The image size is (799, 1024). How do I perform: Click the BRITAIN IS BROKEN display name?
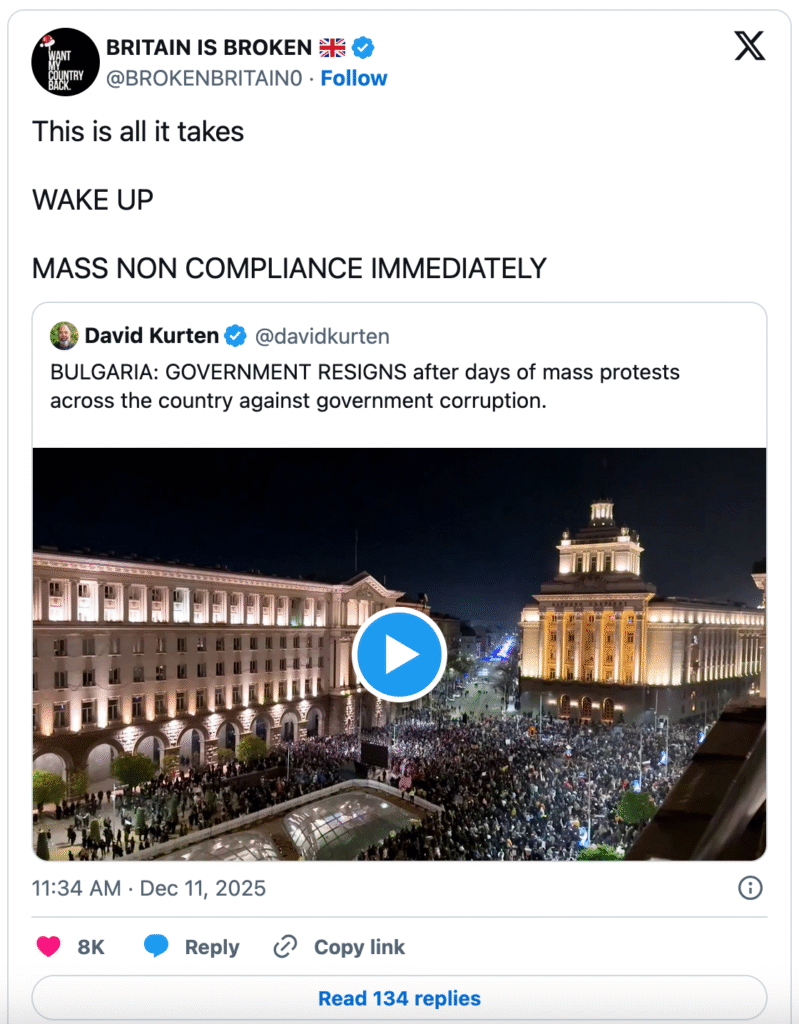click(208, 47)
